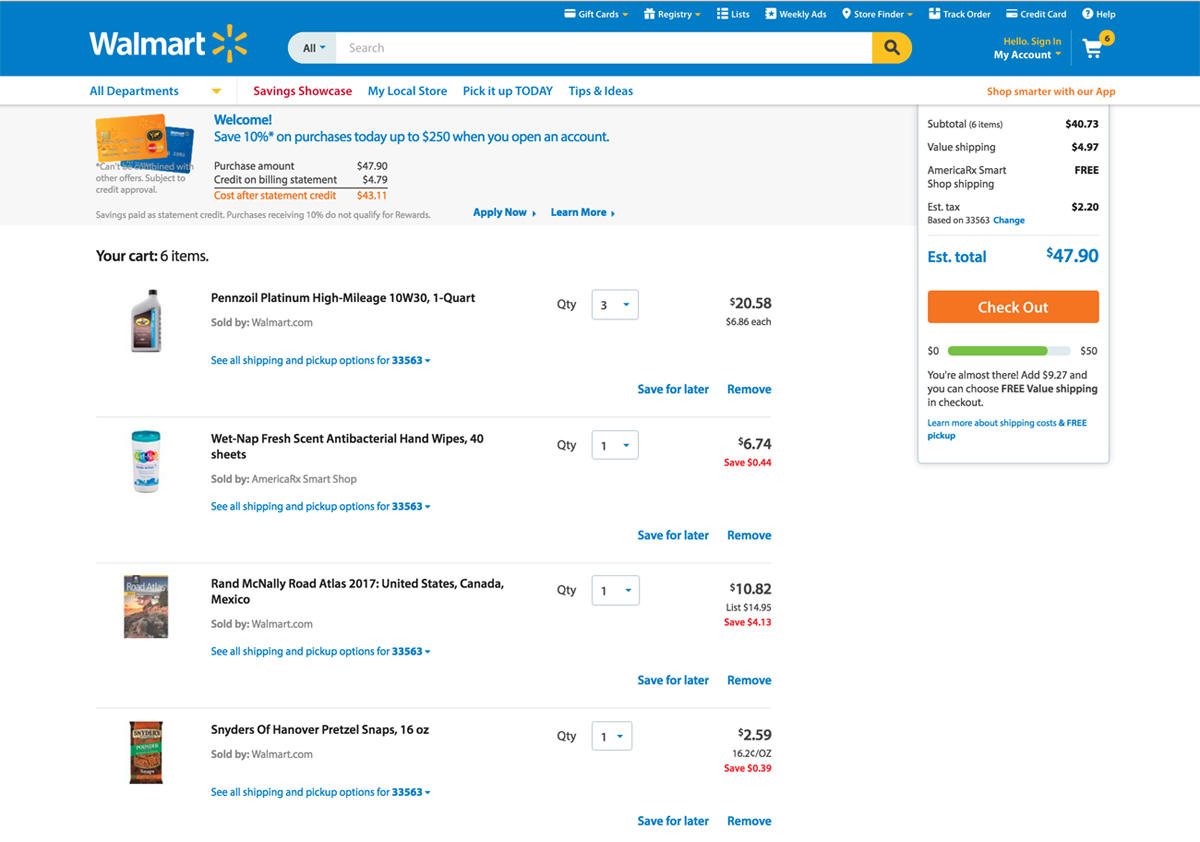Viewport: 1200px width, 842px height.
Task: Open the Wet-Nap wipes product thumbnail
Action: pos(146,461)
